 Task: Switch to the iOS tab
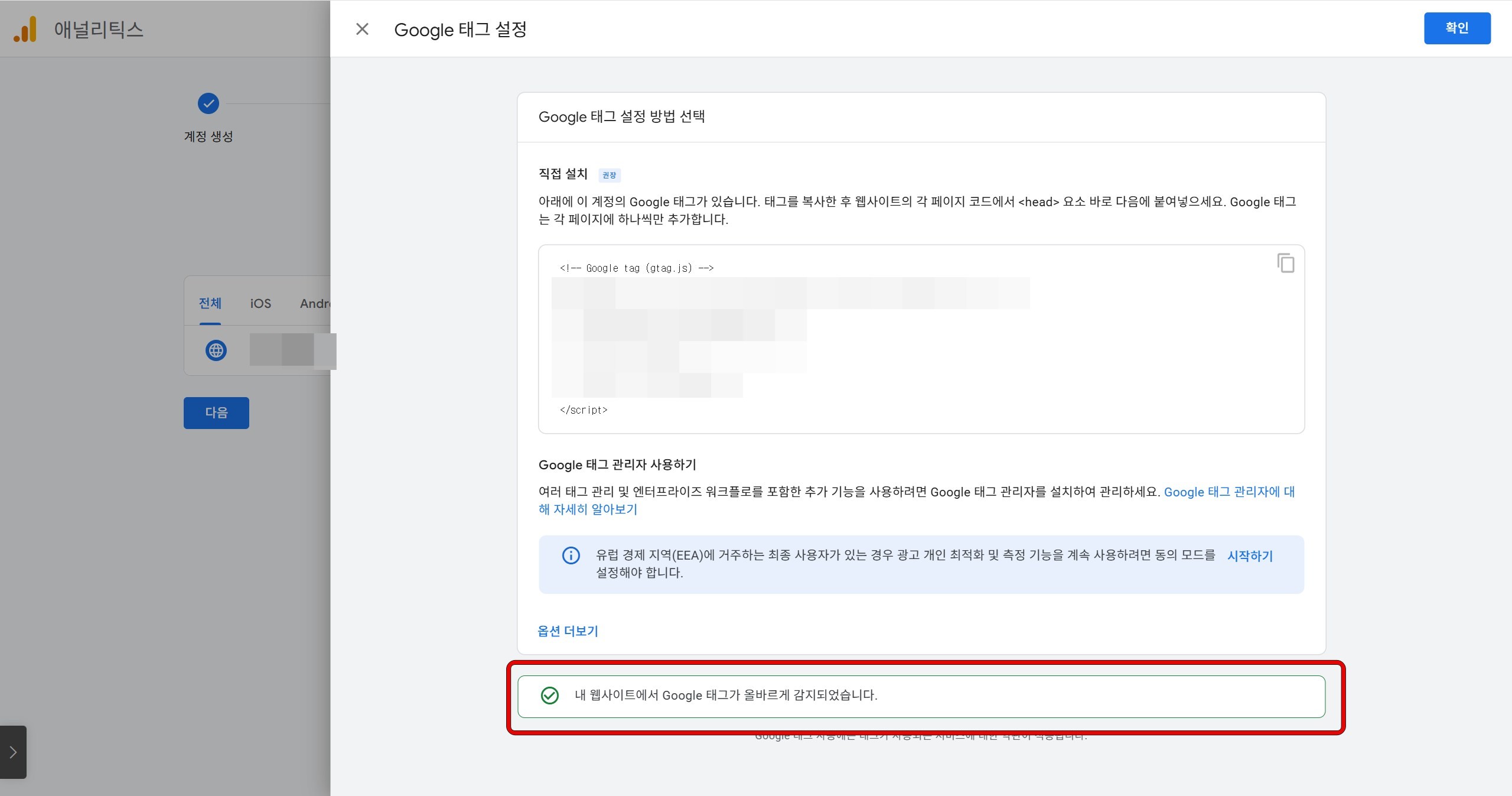coord(260,304)
